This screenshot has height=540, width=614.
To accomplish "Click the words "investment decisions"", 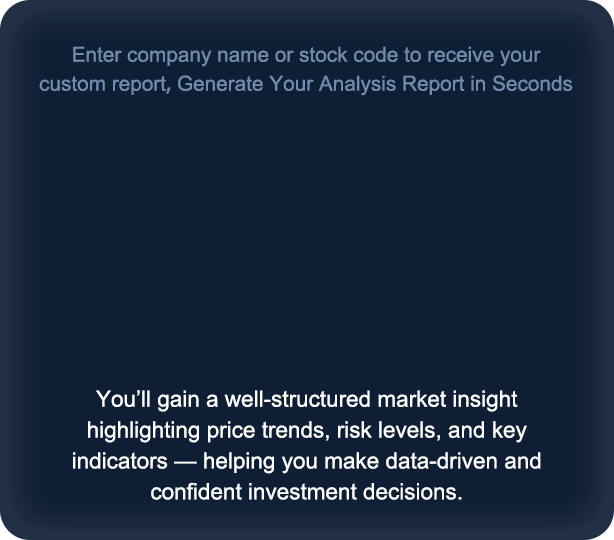I will click(348, 492).
